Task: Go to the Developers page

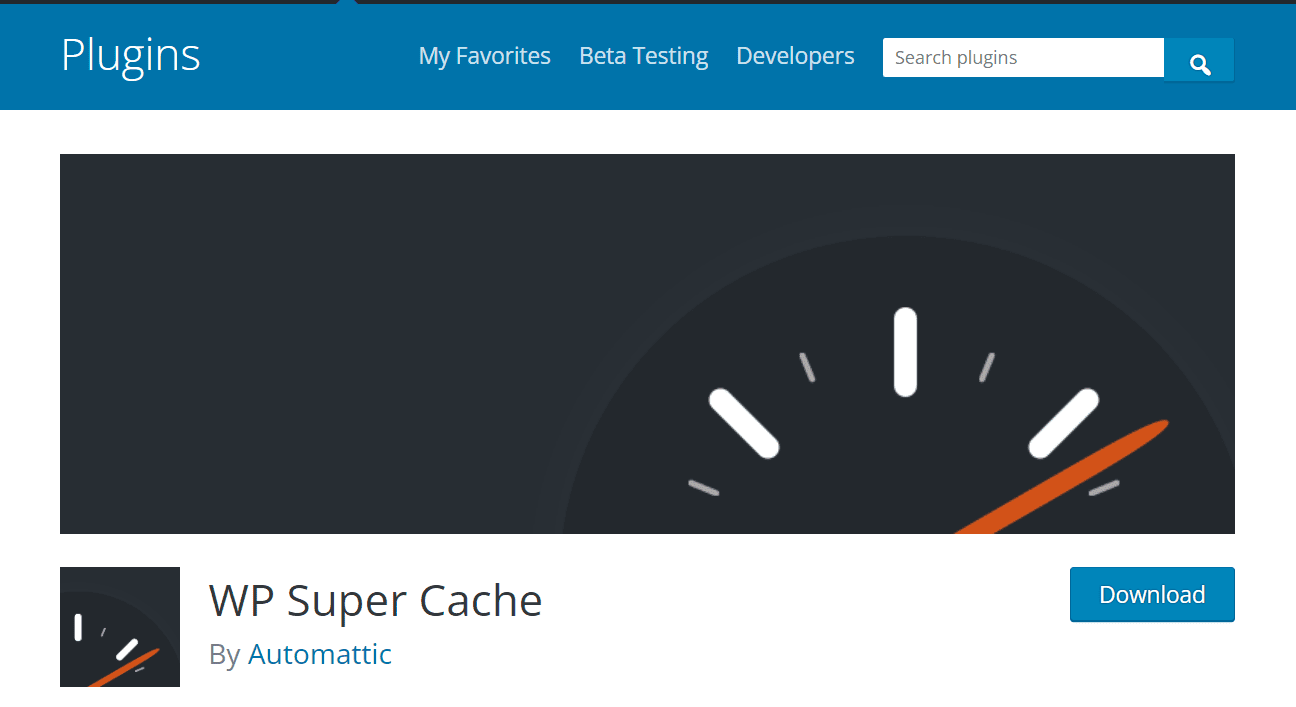Action: 796,56
